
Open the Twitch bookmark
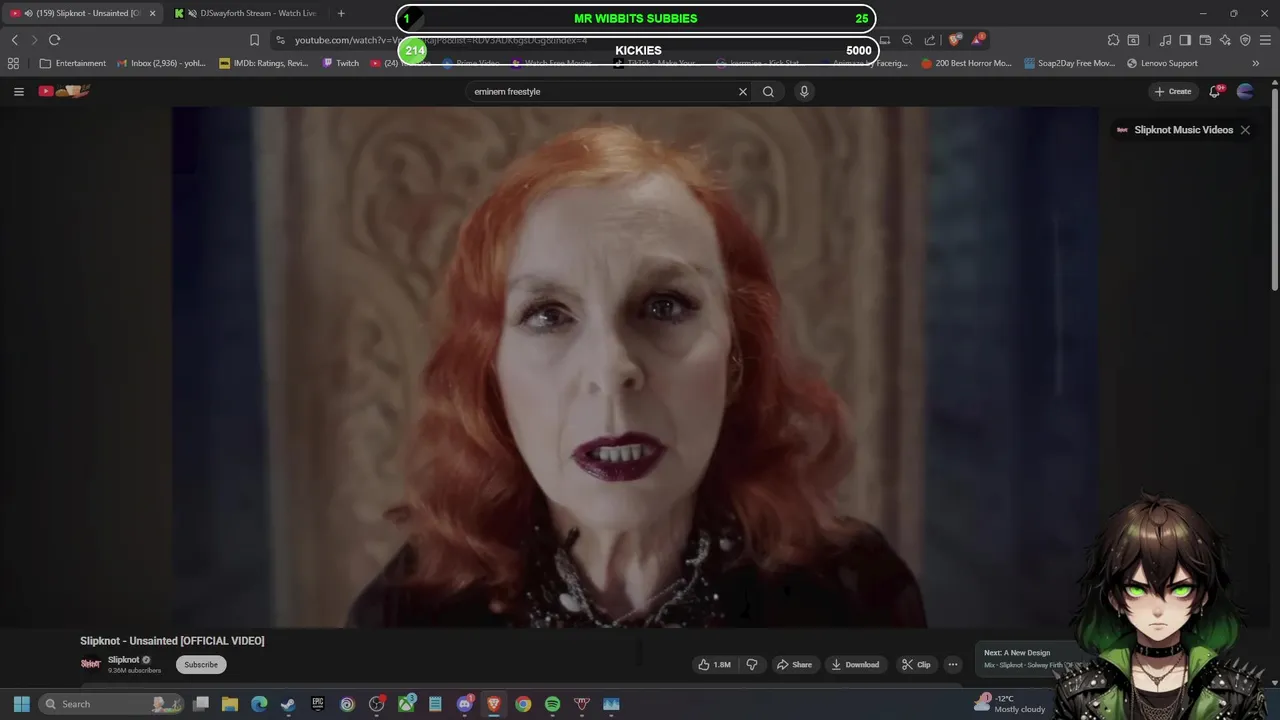pos(341,63)
